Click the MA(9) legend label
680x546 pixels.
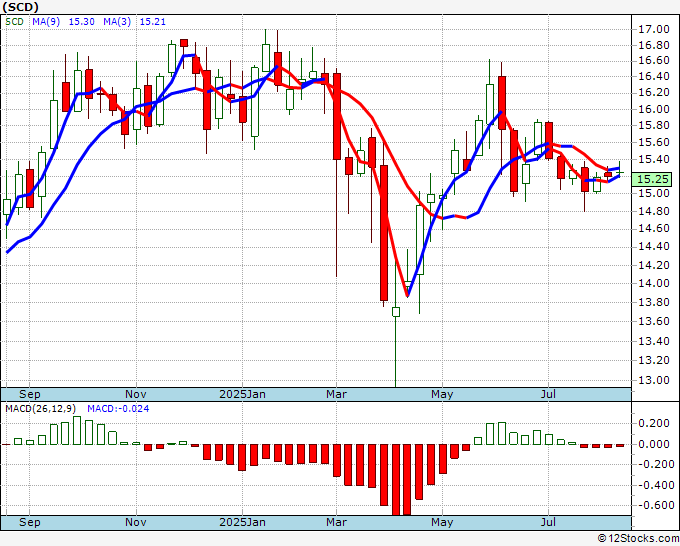click(46, 22)
